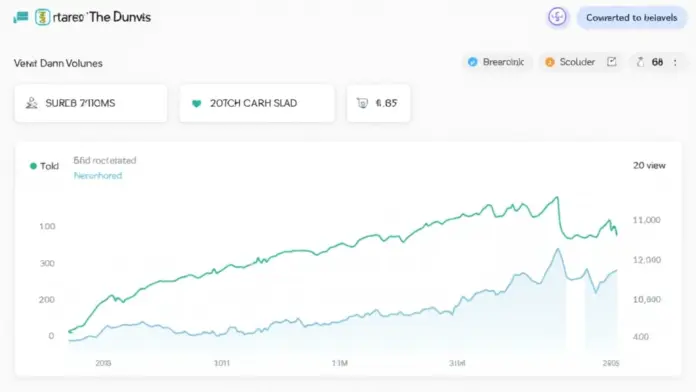Open the 20 view selector
696x392 pixels.
[x=649, y=166]
